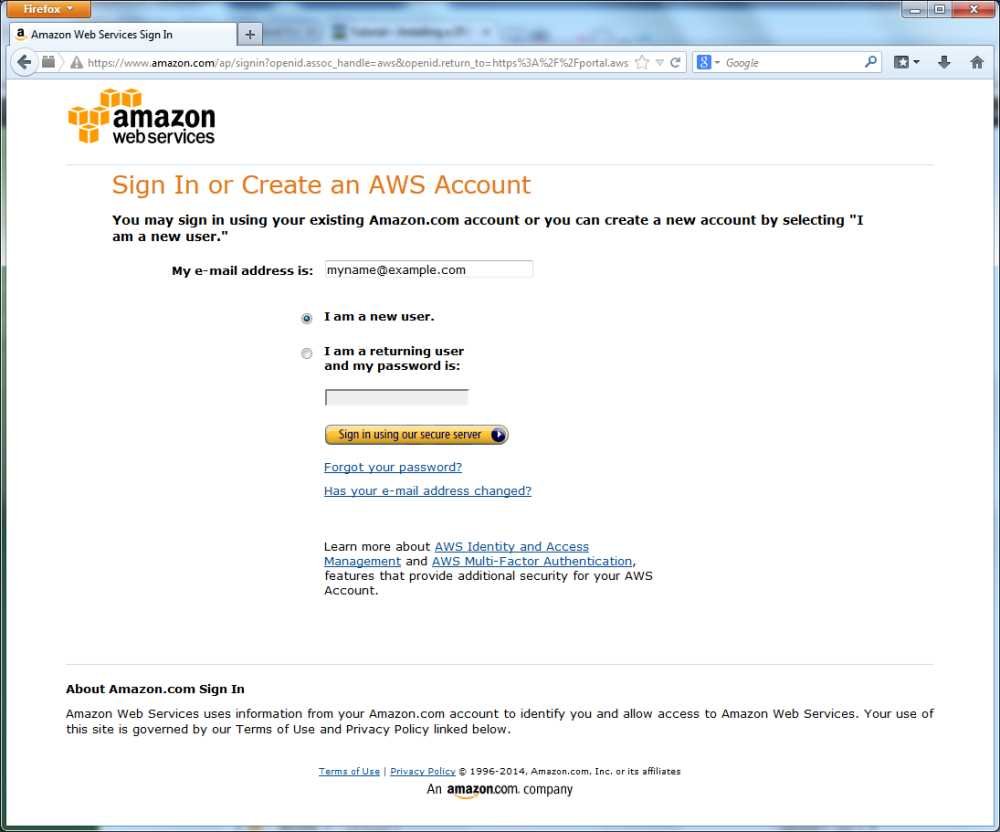The width and height of the screenshot is (1000, 832).
Task: Click the address bar URL text
Action: [x=358, y=62]
